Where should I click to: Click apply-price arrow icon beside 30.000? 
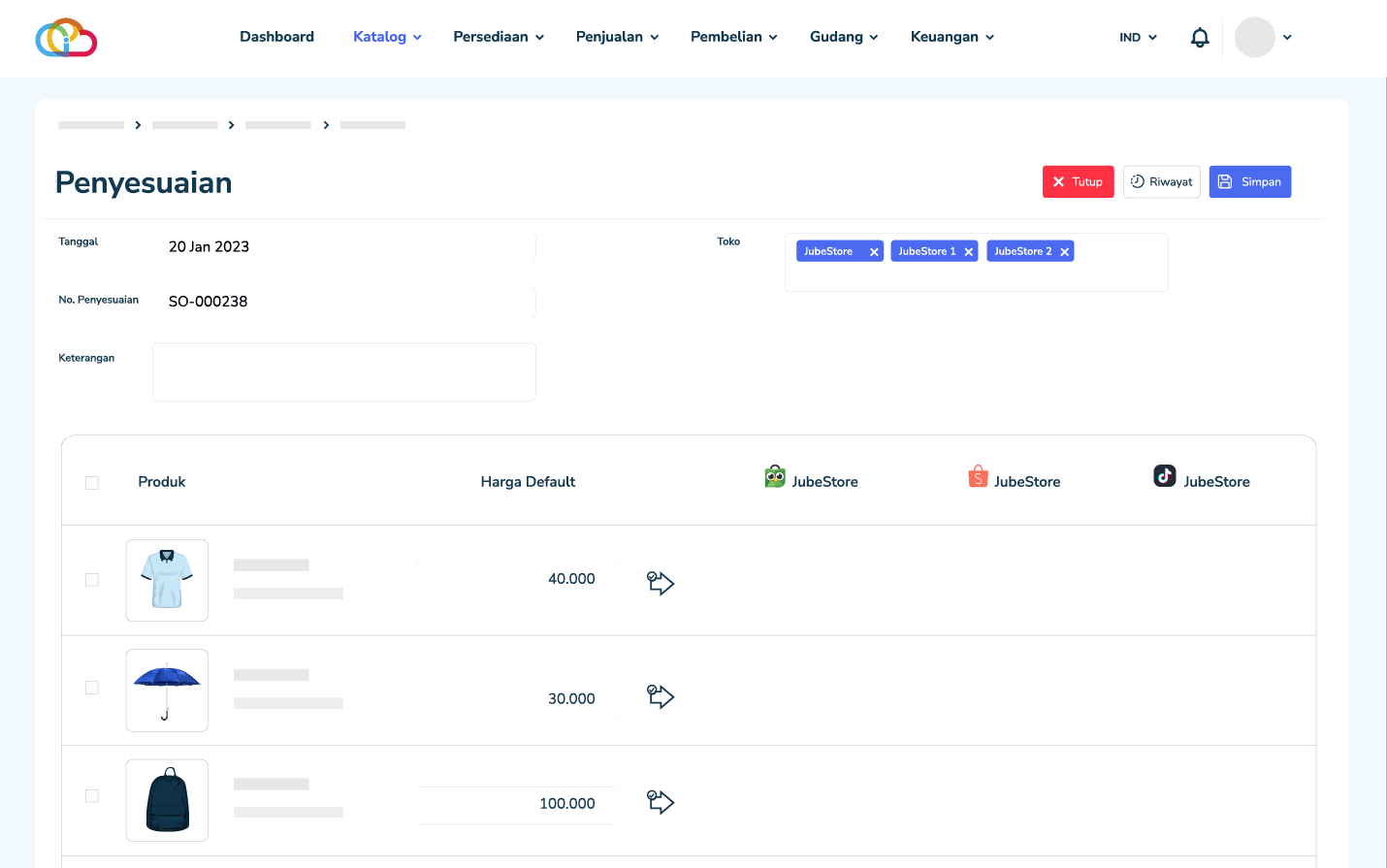coord(661,696)
